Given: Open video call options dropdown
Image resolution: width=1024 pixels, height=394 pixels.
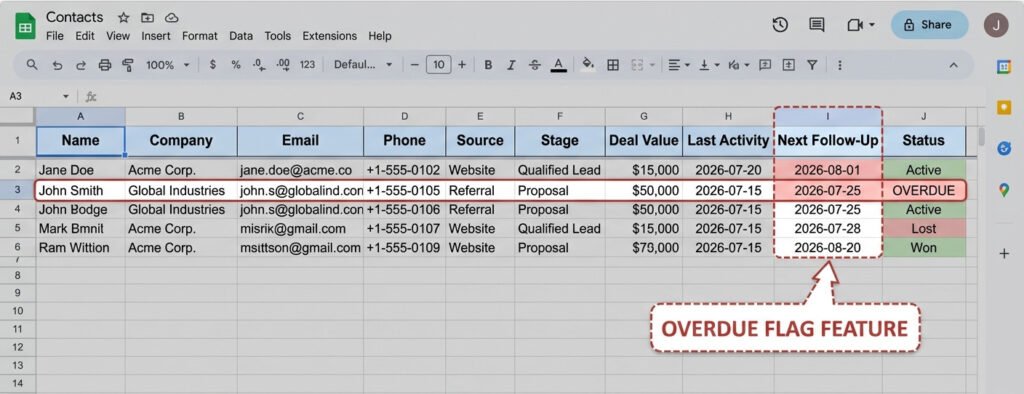Looking at the screenshot, I should click(872, 25).
